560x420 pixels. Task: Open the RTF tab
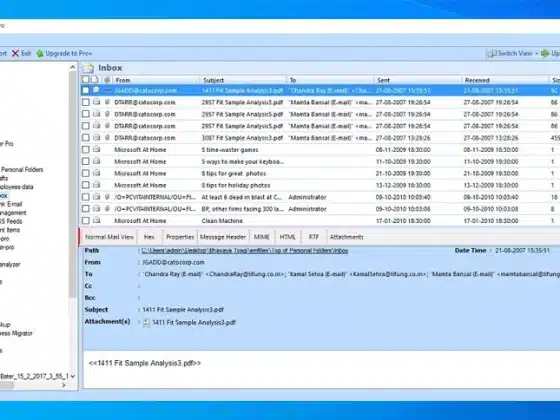(314, 237)
